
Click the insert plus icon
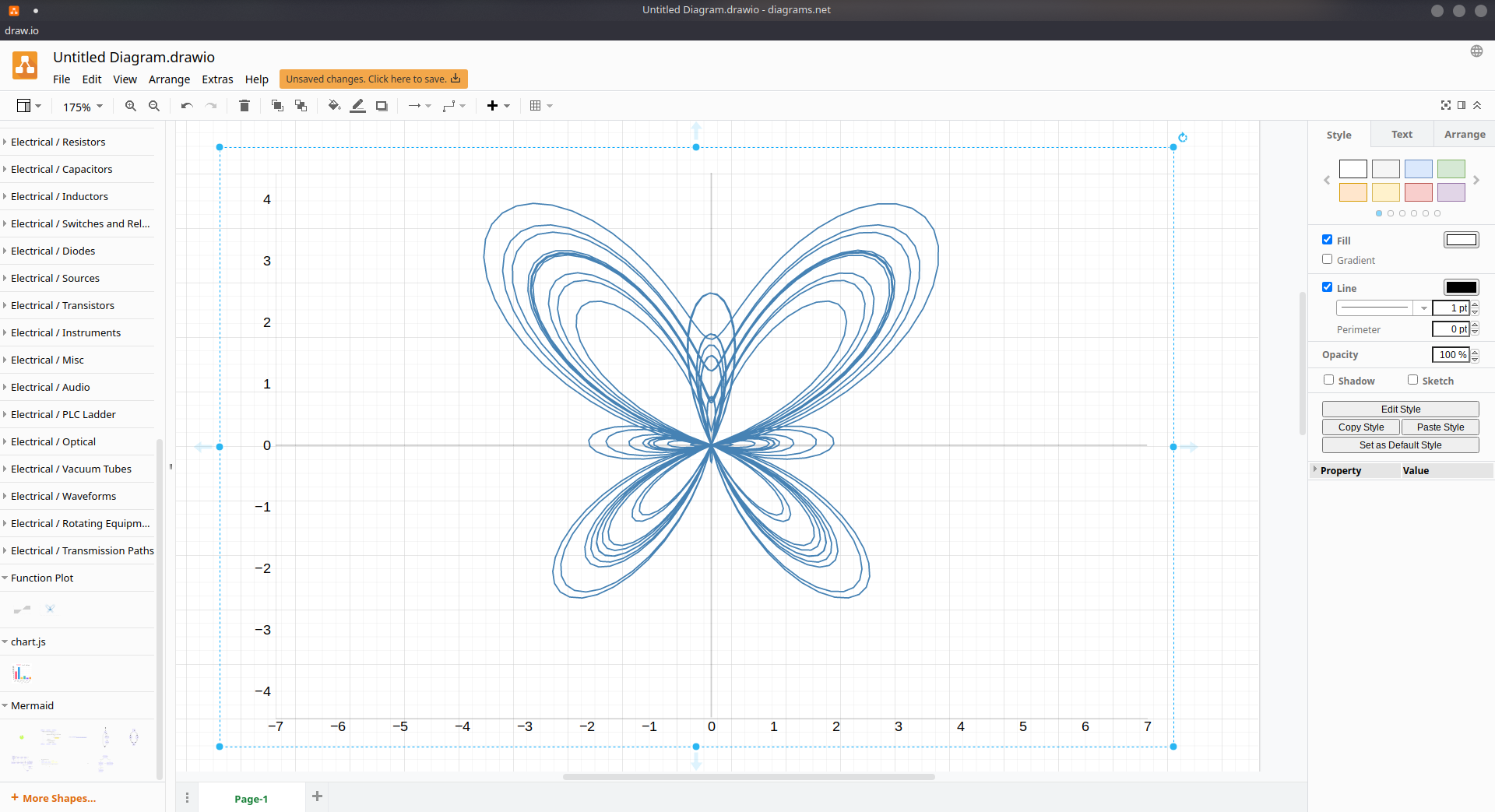coord(492,106)
